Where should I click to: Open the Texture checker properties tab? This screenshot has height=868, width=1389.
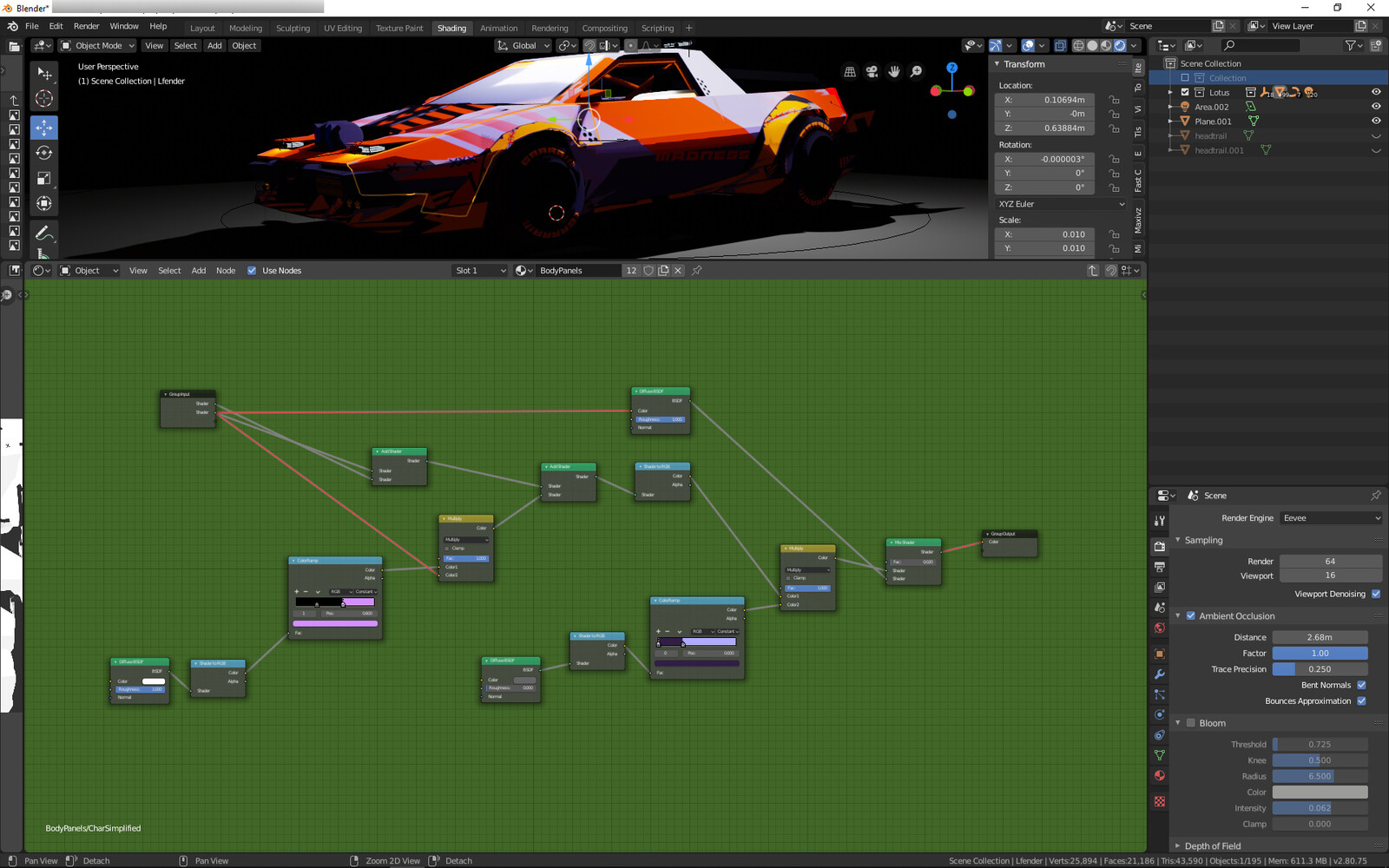point(1160,802)
